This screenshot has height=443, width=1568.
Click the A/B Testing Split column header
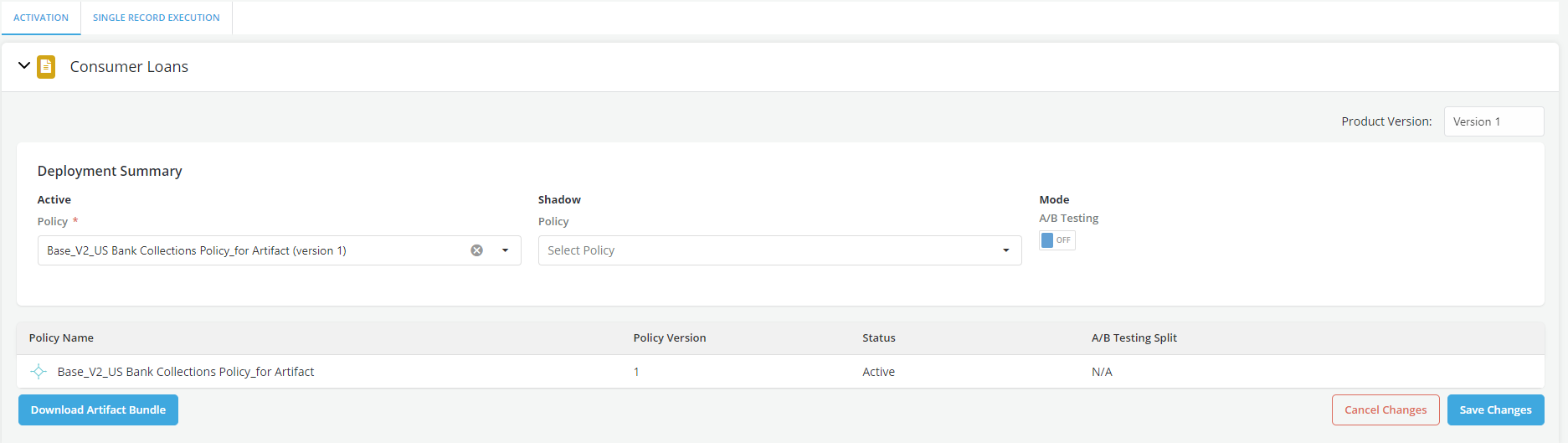(1134, 338)
